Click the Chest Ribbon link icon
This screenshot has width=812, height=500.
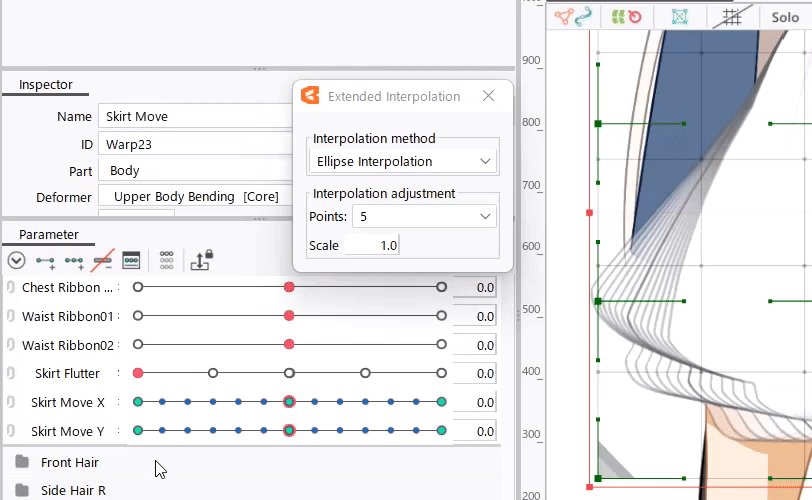pos(10,287)
